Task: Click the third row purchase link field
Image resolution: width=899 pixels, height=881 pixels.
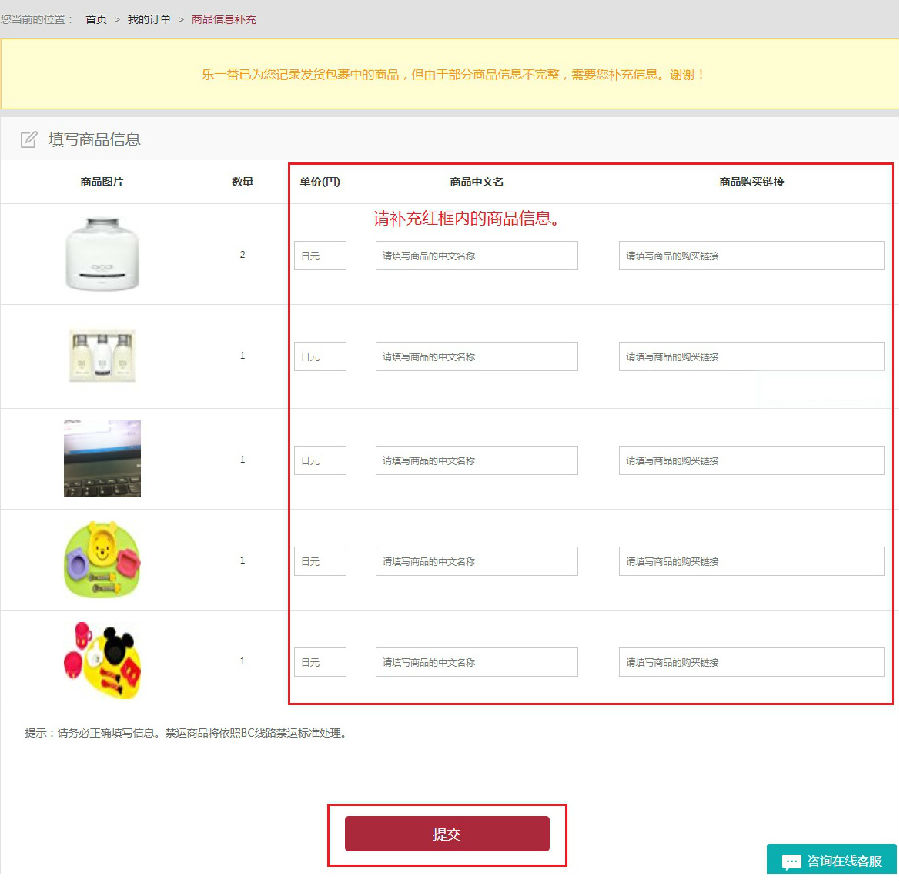Action: pos(751,460)
